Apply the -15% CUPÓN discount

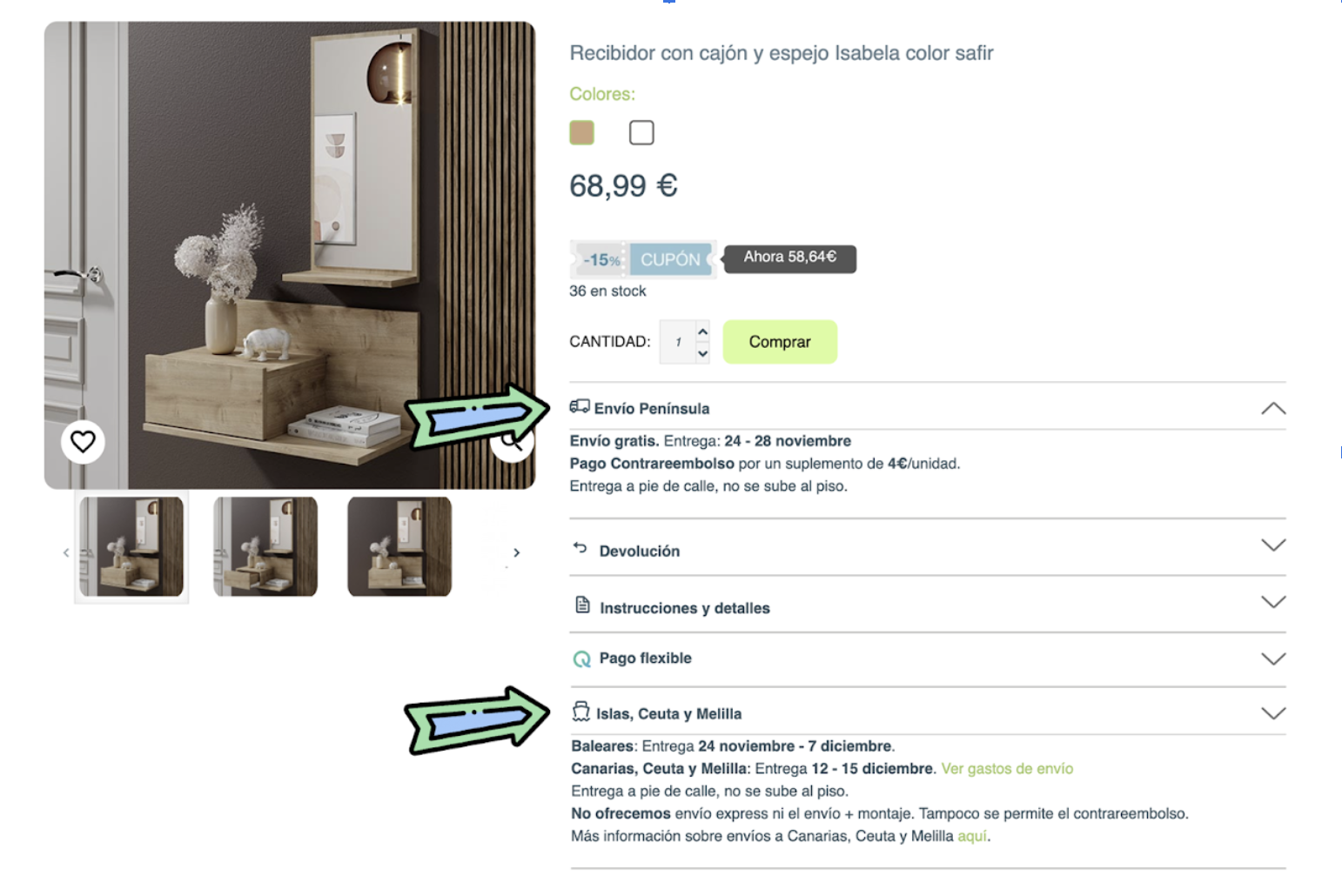643,259
